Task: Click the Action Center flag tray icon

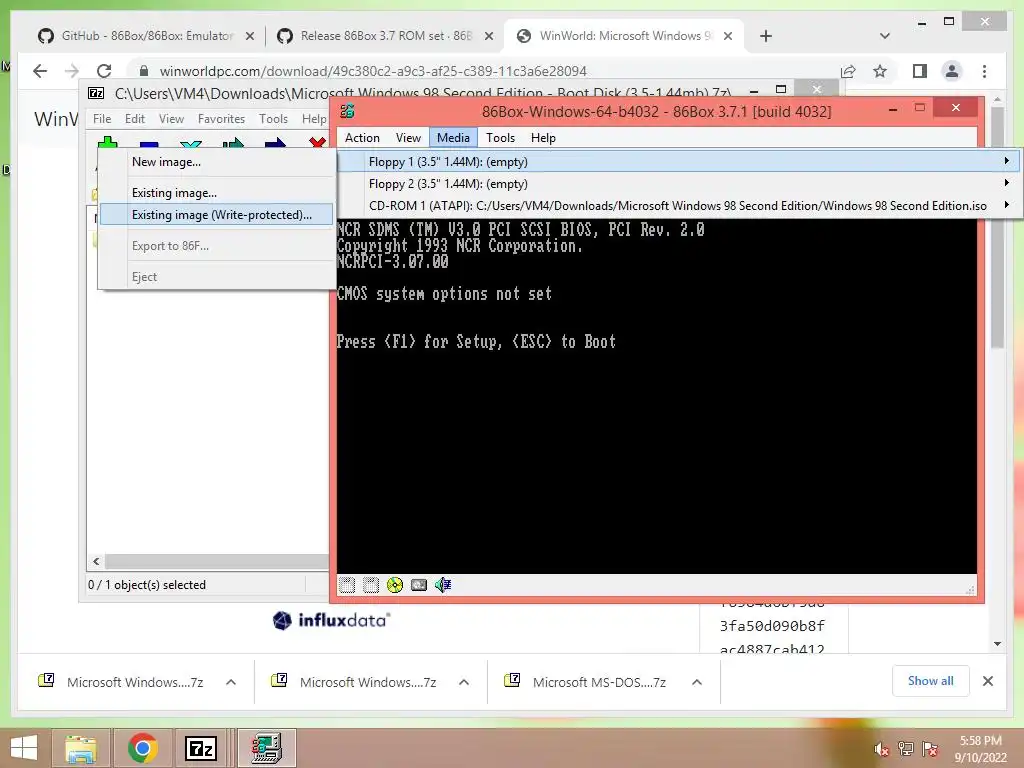Action: coord(930,749)
